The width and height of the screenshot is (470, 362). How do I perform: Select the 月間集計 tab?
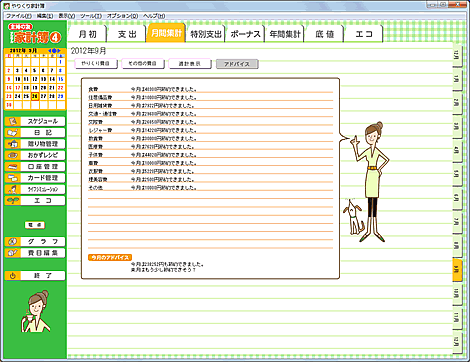[166, 33]
